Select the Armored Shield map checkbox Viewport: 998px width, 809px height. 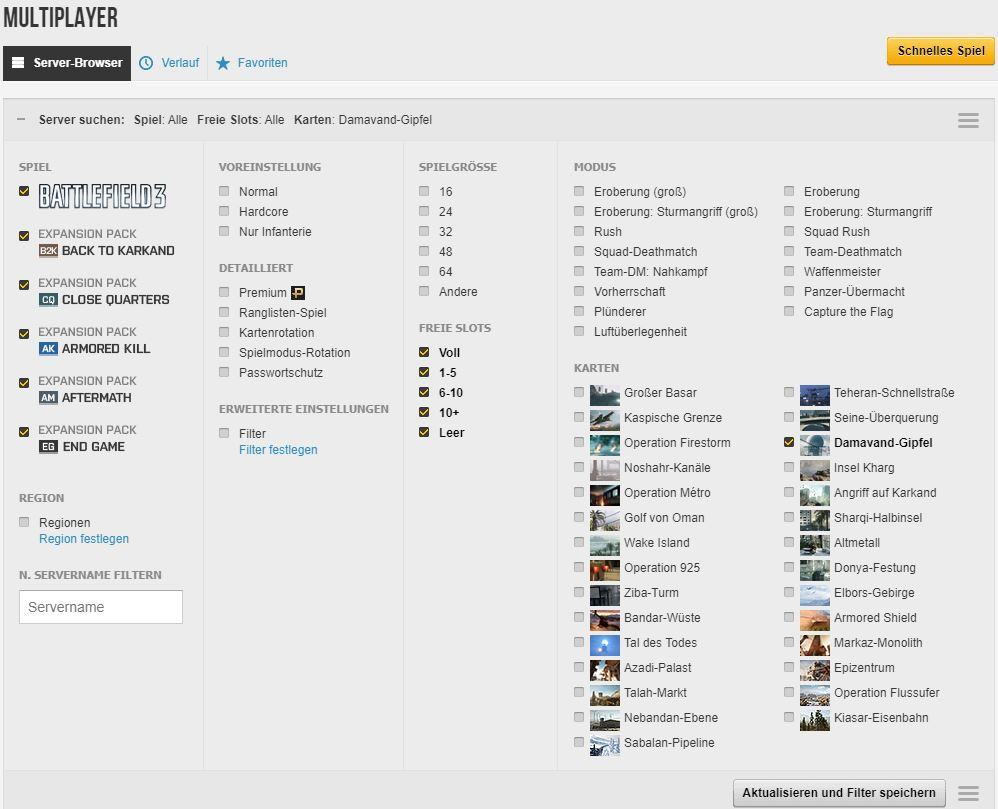click(x=789, y=617)
